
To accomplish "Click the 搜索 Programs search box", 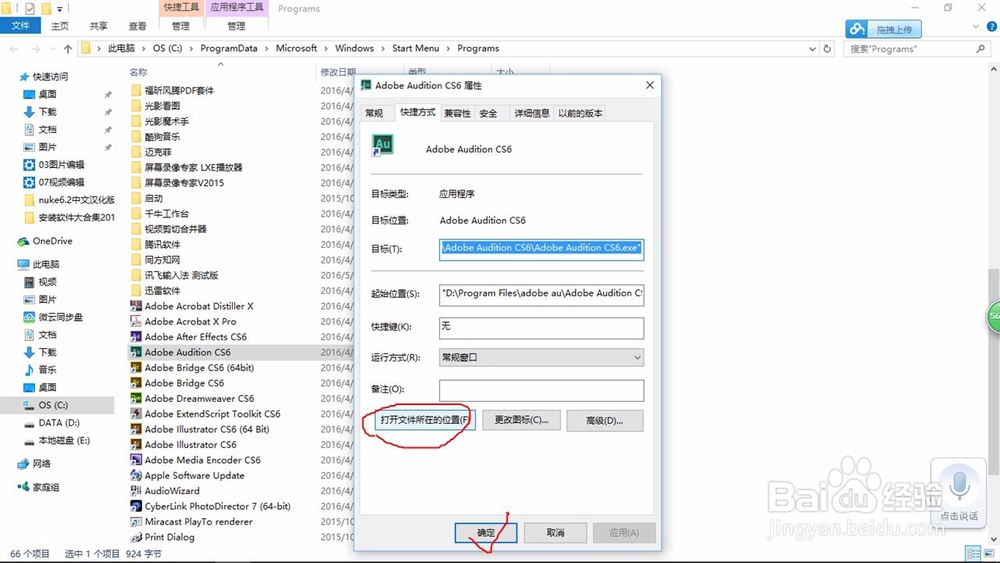I will [916, 48].
